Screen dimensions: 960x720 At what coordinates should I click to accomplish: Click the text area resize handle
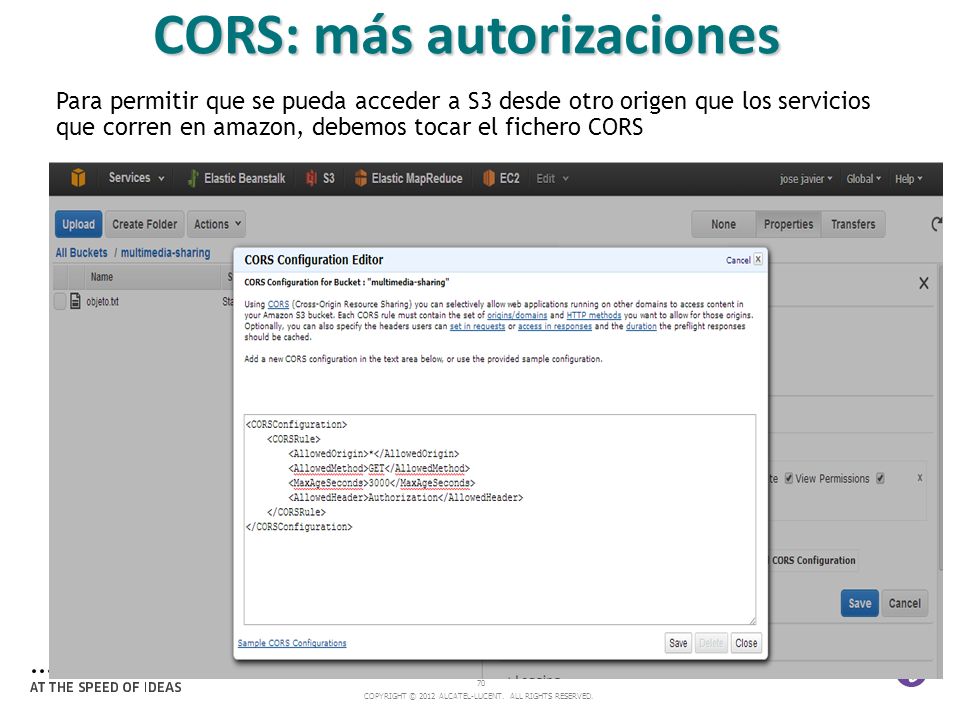752,620
